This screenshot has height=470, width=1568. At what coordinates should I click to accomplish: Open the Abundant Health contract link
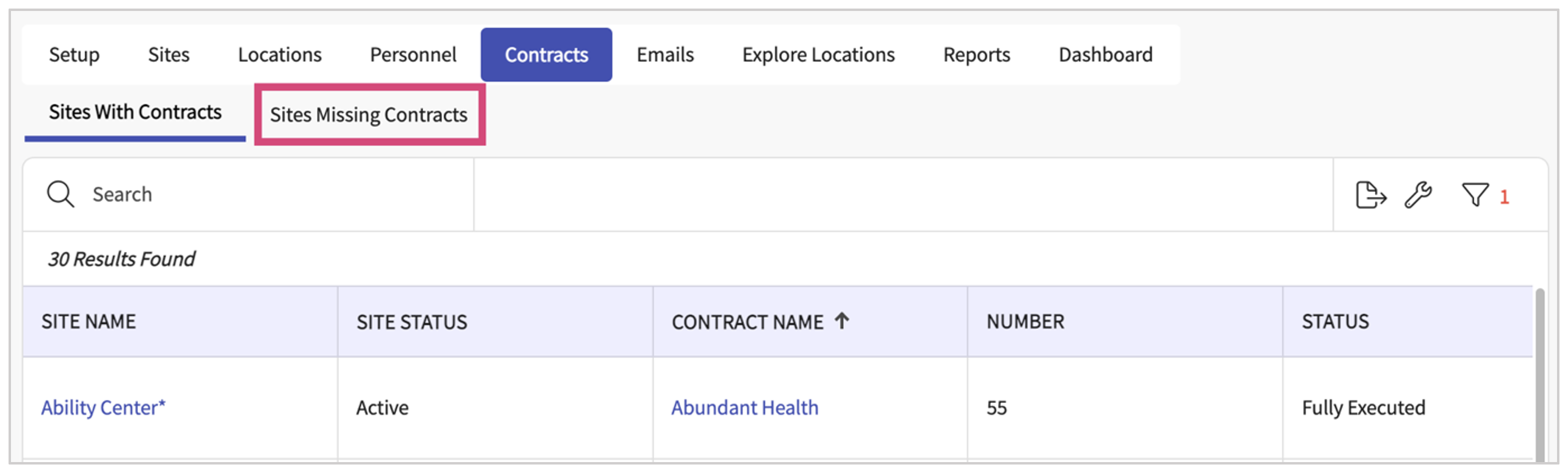(x=744, y=407)
